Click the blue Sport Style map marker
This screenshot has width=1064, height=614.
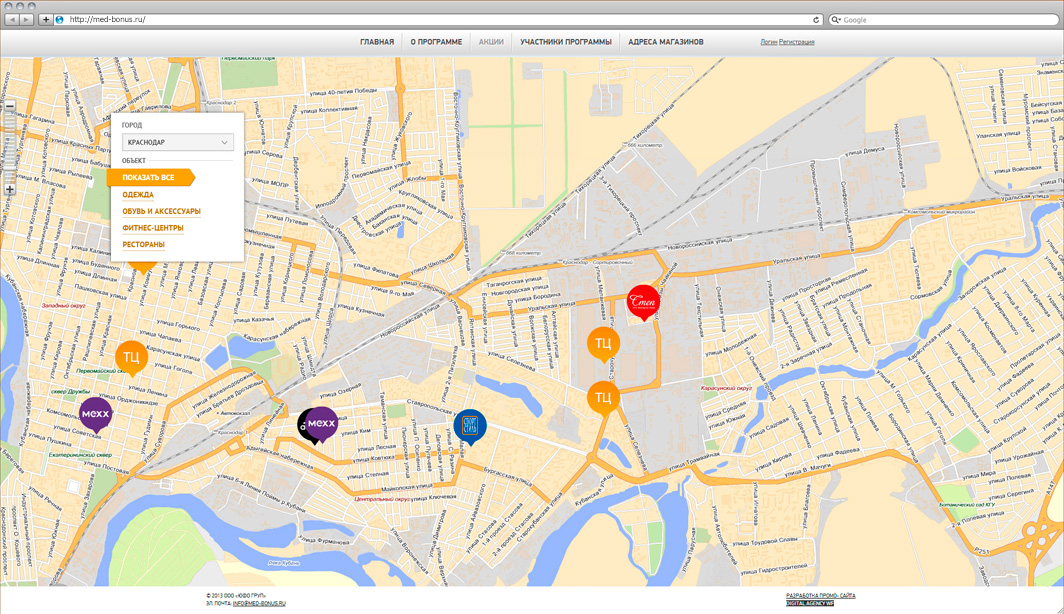470,427
